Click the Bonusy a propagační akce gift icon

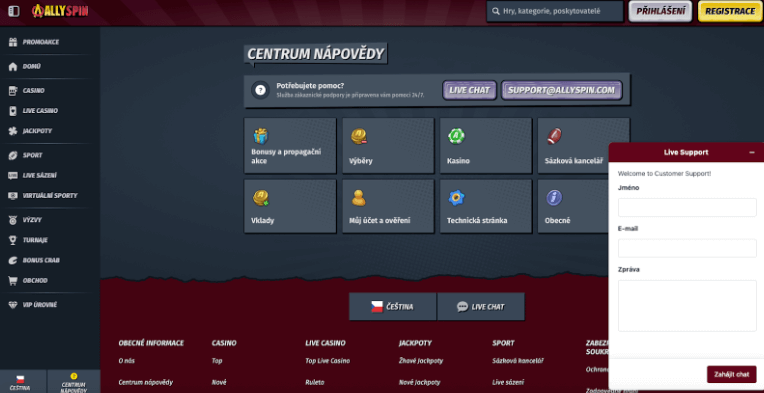pos(261,136)
